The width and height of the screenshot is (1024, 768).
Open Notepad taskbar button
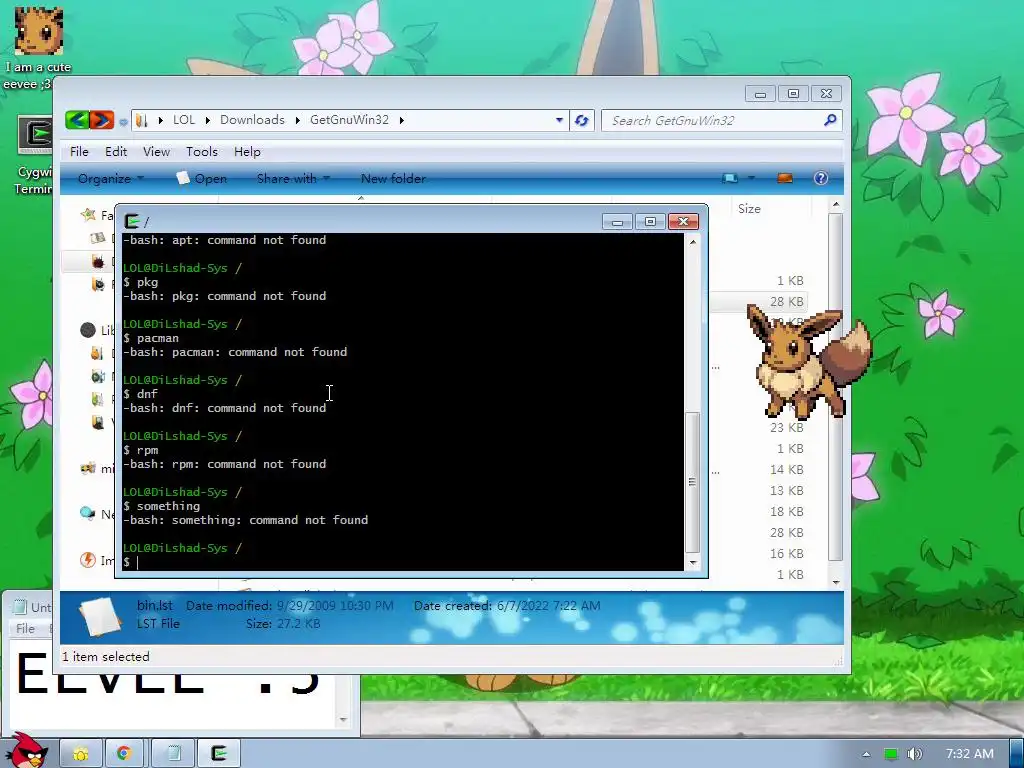(172, 754)
